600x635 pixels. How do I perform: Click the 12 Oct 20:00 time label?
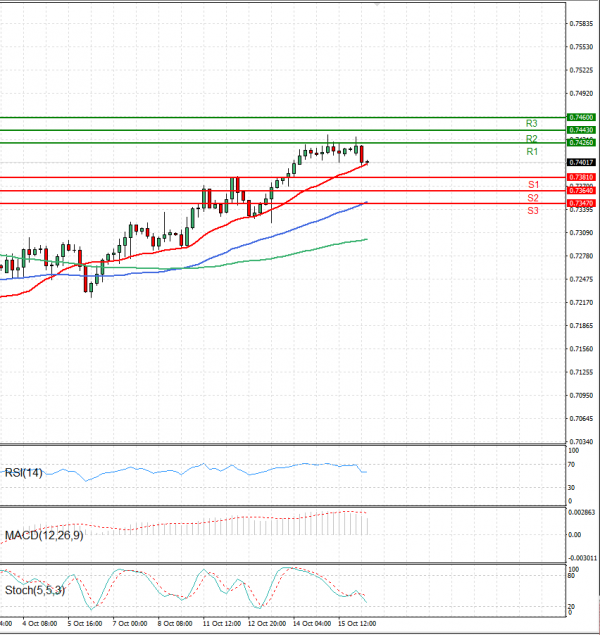267,624
